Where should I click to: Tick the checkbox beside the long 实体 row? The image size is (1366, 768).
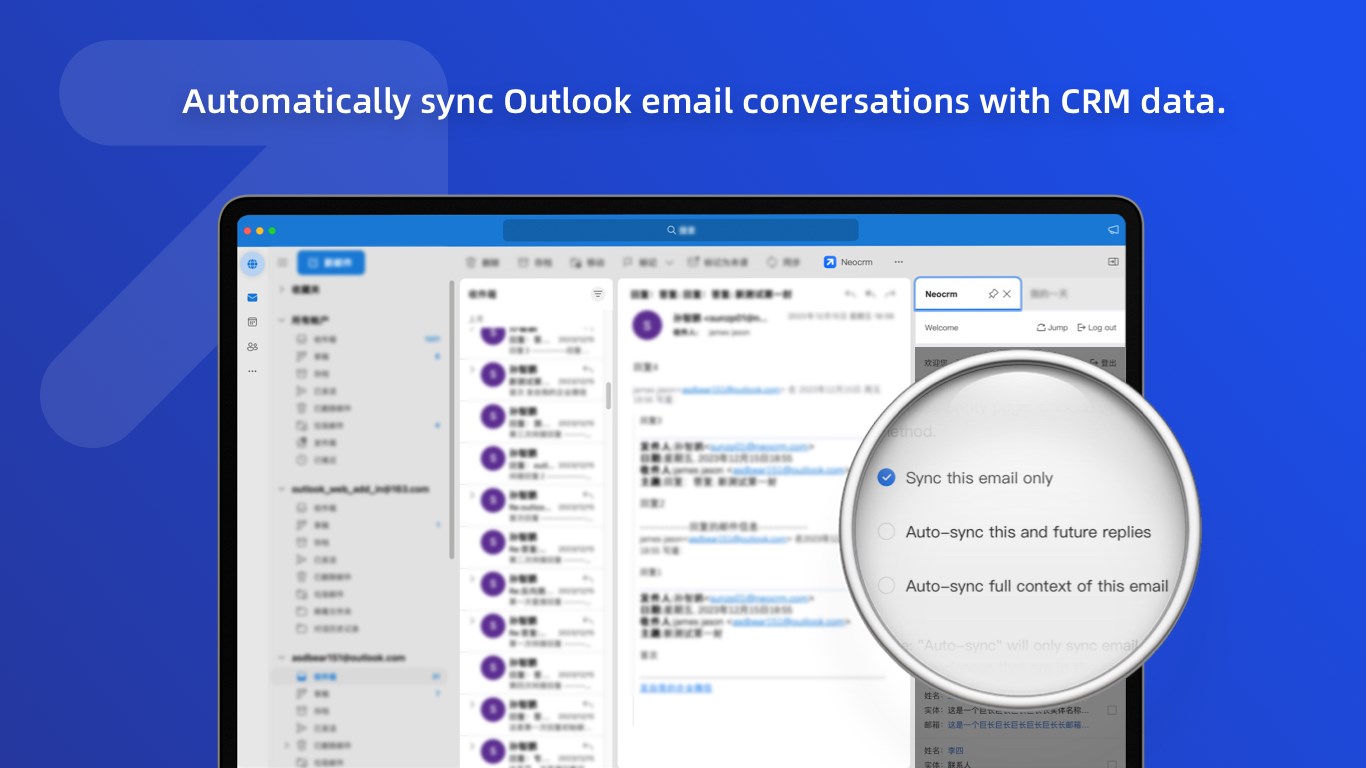1112,710
